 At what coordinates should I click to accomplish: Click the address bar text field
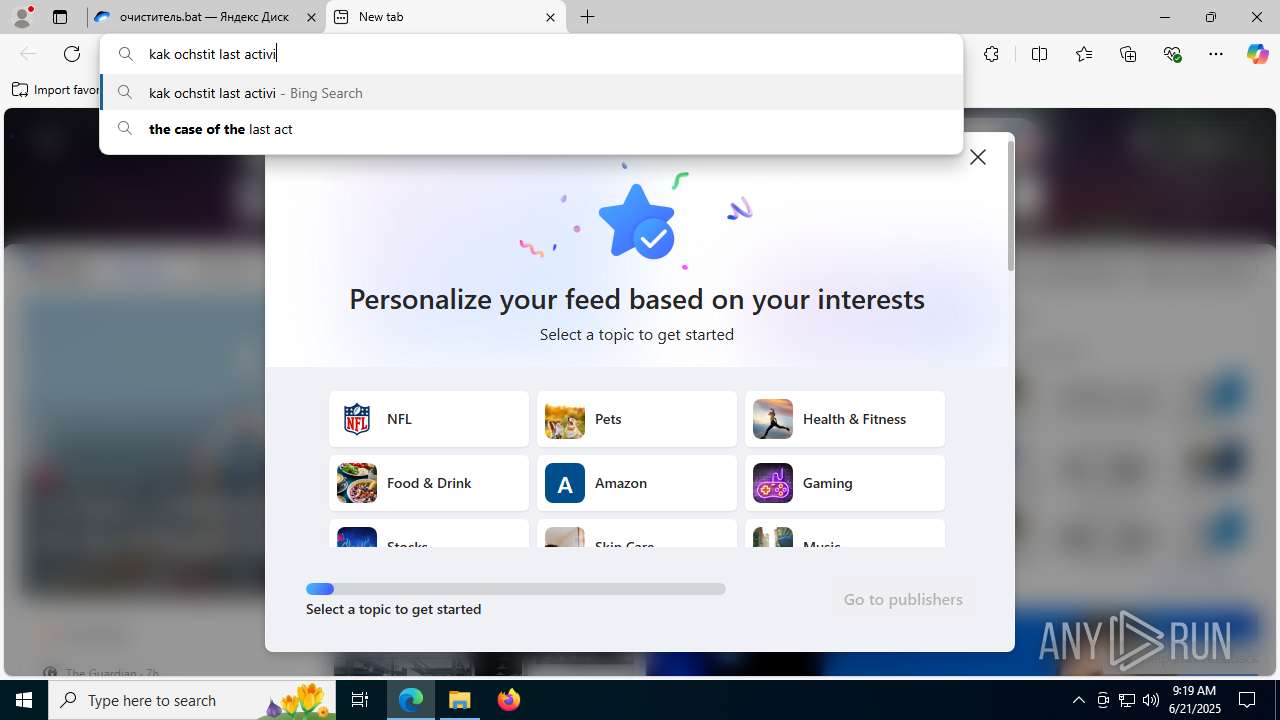click(531, 54)
